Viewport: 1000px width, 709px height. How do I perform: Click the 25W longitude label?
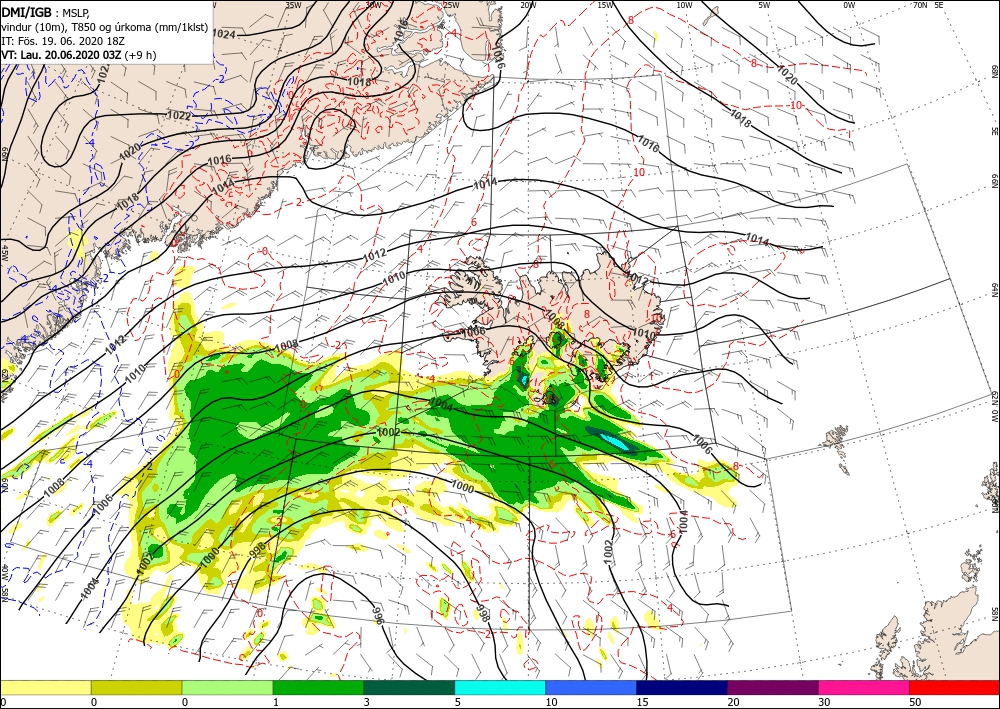tap(451, 5)
